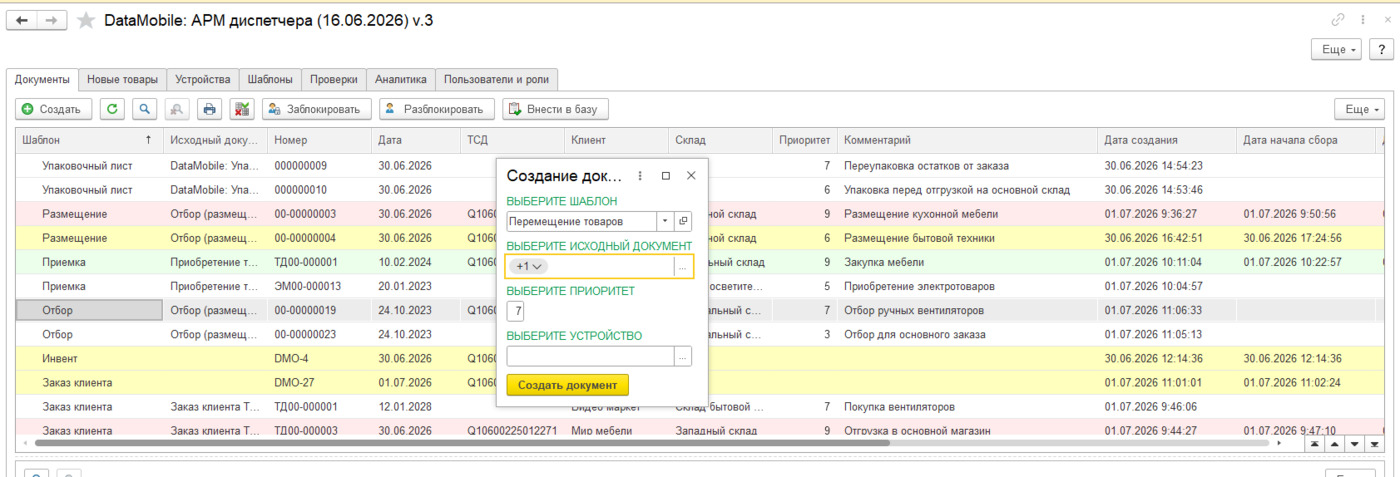Image resolution: width=1400 pixels, height=477 pixels.
Task: Click the Внести в базу button
Action: tap(555, 109)
